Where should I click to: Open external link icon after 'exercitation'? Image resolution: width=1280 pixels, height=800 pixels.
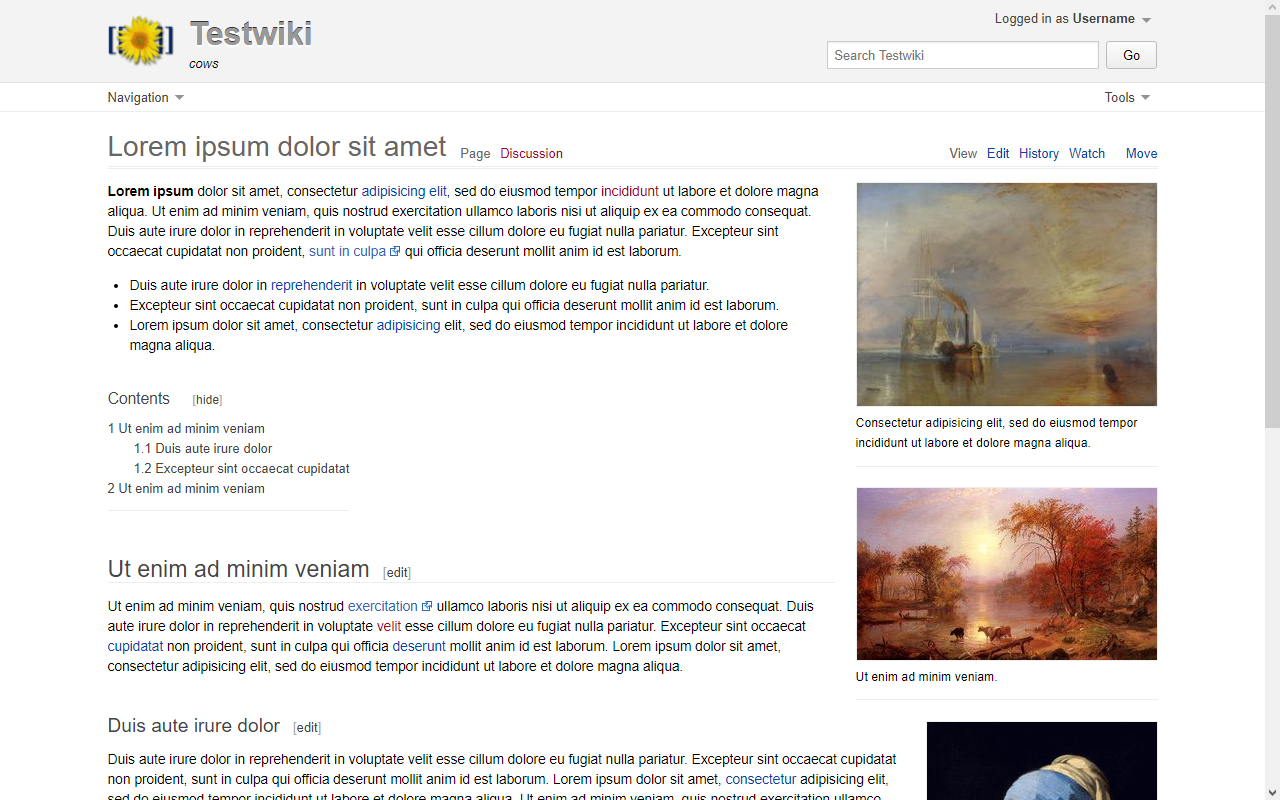pos(427,606)
